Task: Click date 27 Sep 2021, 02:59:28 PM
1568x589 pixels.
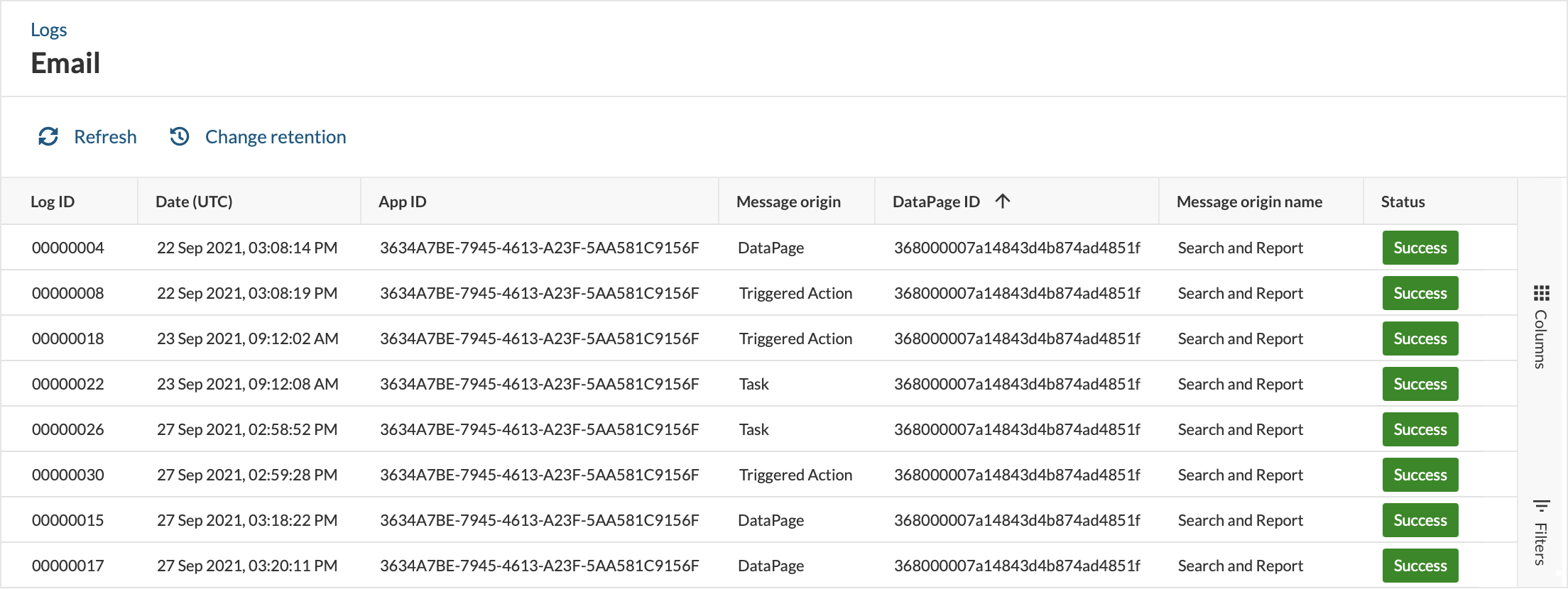Action: [247, 475]
